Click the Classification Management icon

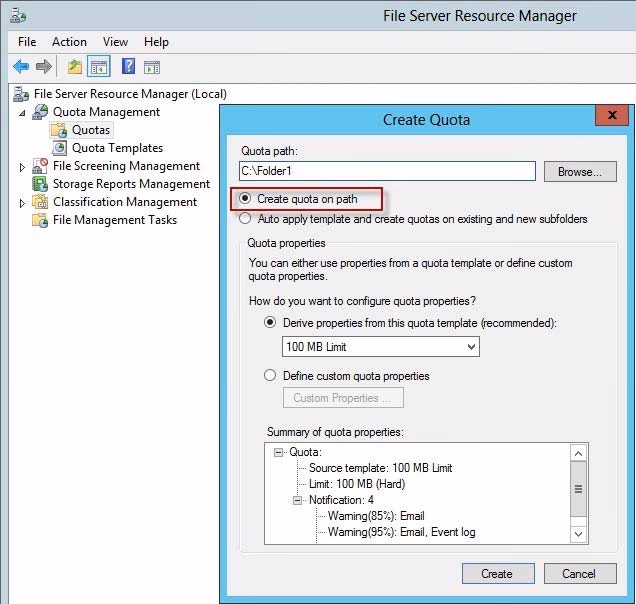[x=40, y=202]
